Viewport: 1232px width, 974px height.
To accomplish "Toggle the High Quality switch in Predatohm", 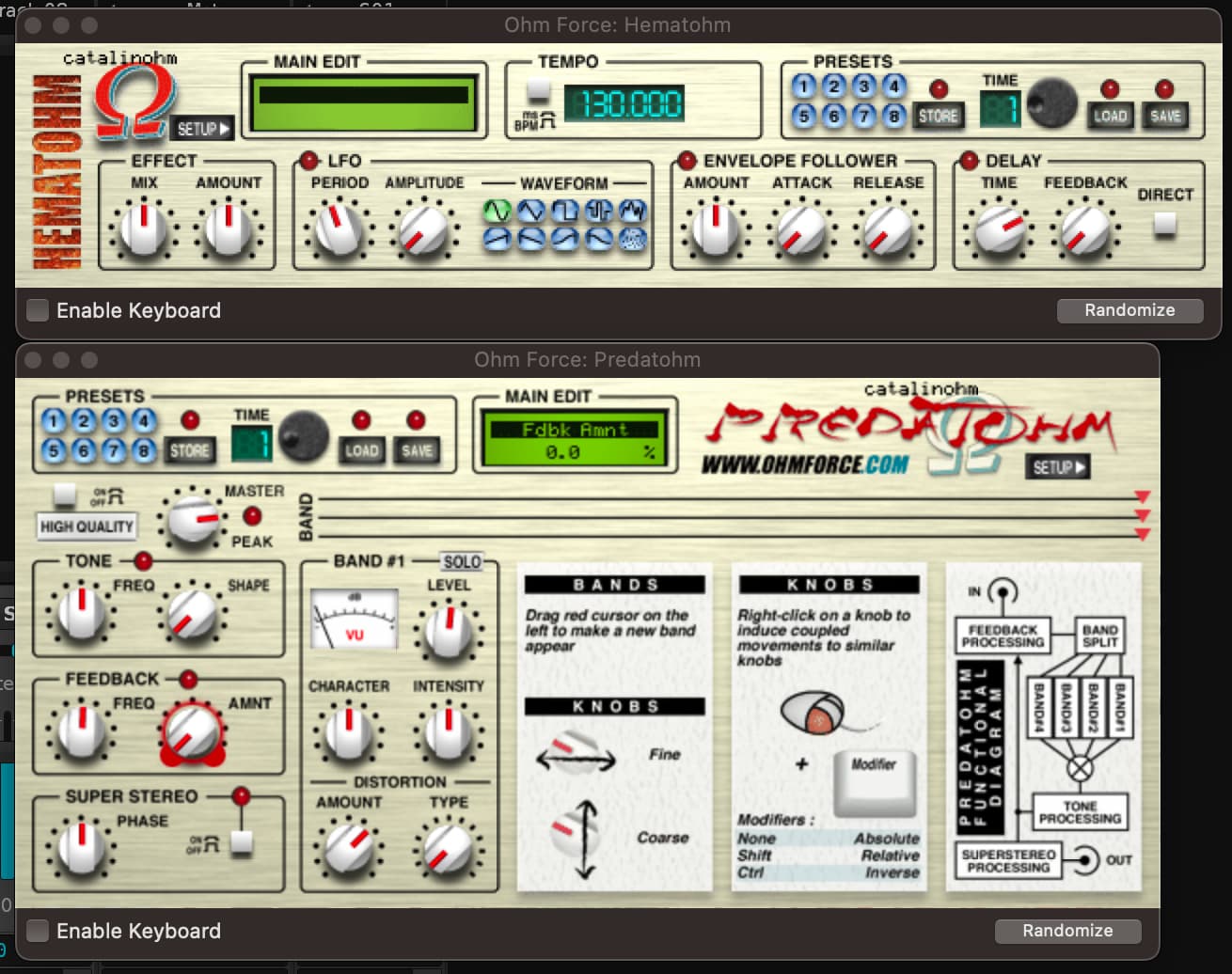I will pyautogui.click(x=65, y=494).
